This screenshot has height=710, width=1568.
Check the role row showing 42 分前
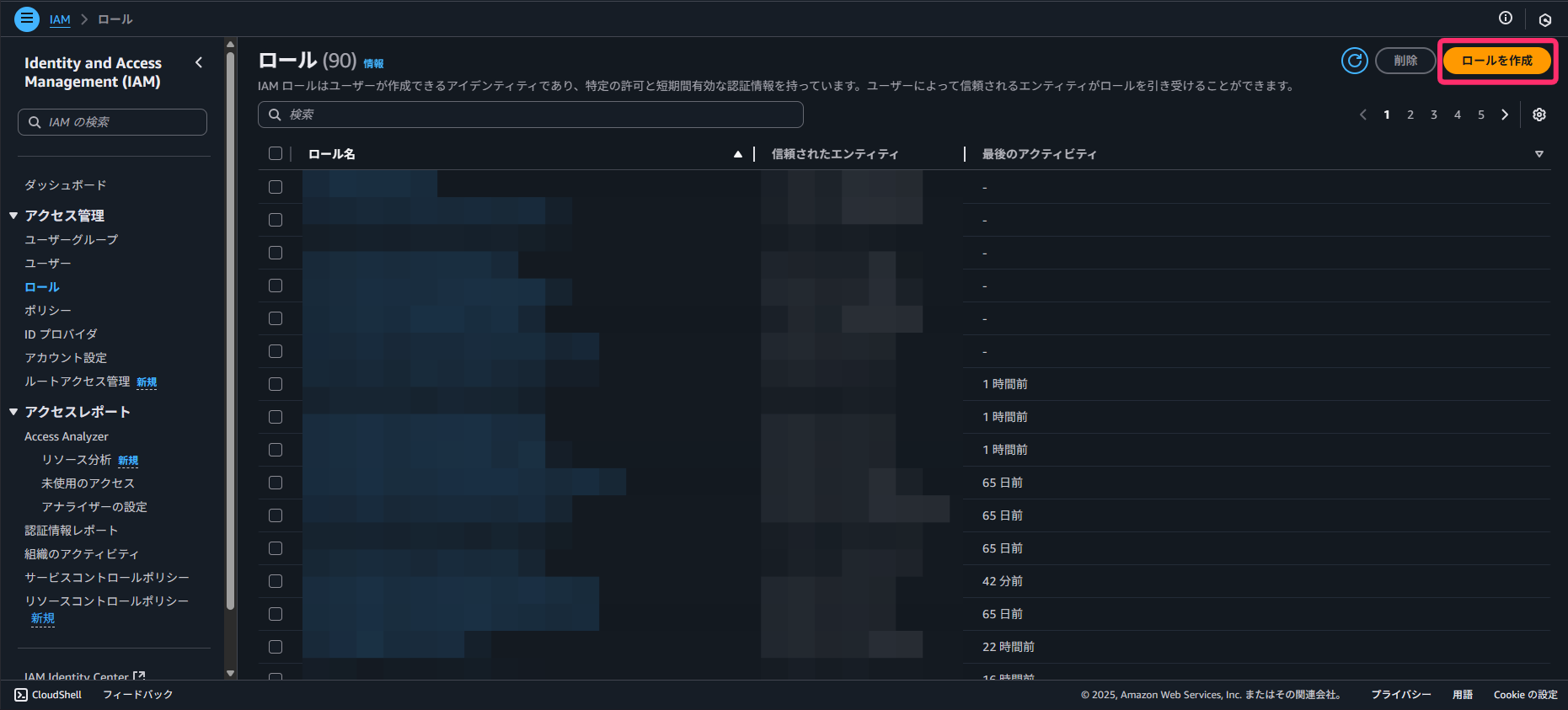(276, 581)
